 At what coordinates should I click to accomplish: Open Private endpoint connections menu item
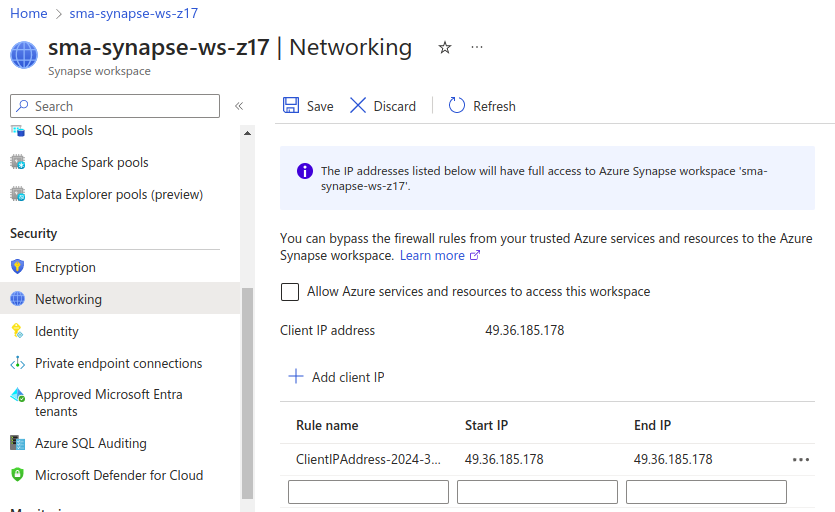click(x=118, y=363)
